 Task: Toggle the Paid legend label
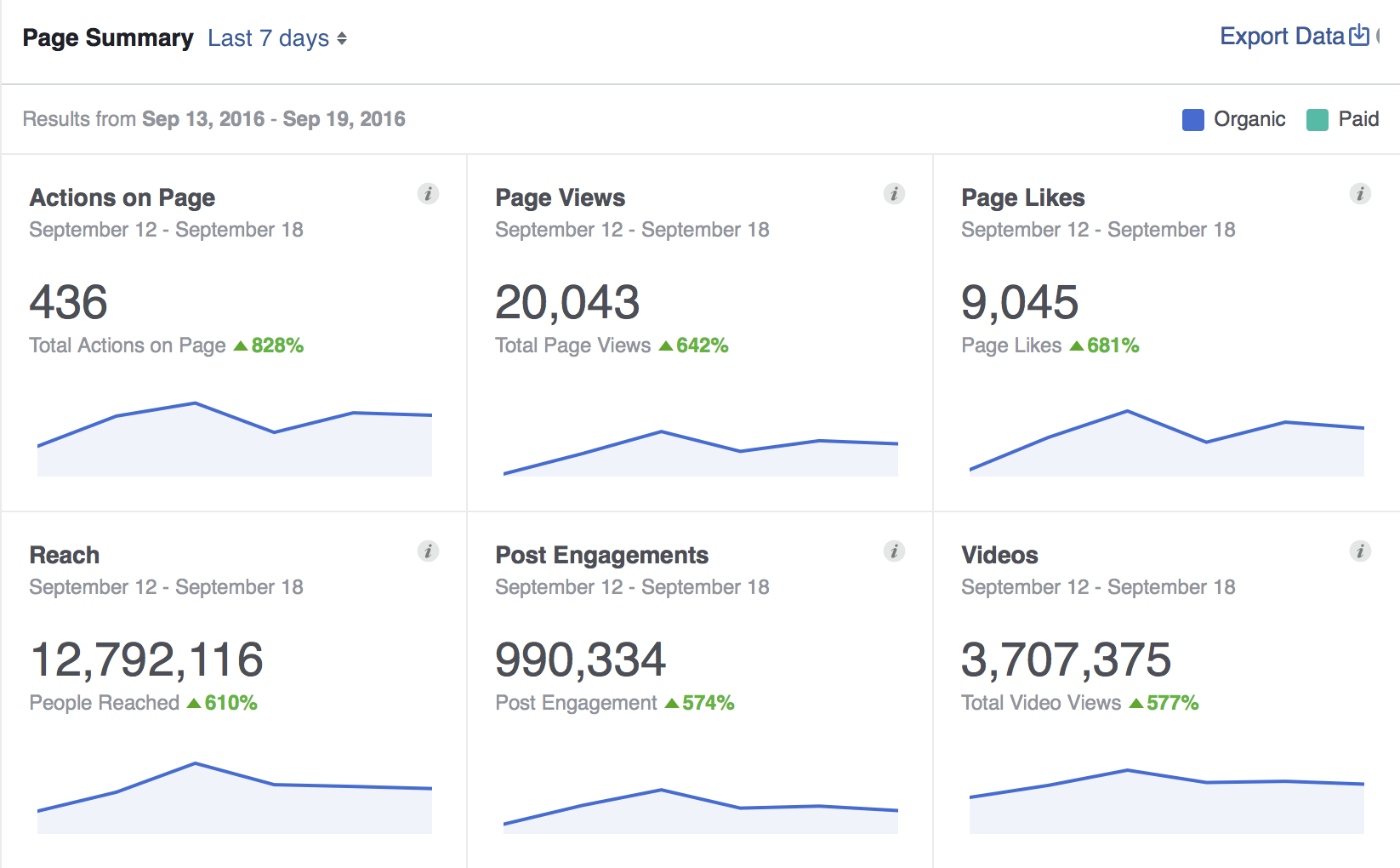[1357, 119]
